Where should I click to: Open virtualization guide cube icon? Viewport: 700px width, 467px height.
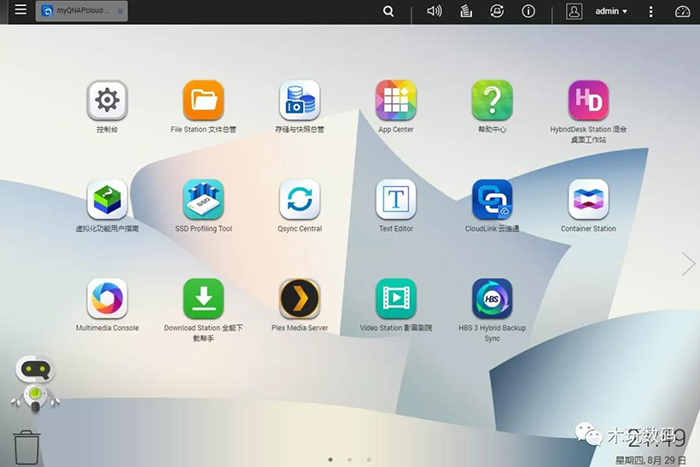(x=107, y=199)
